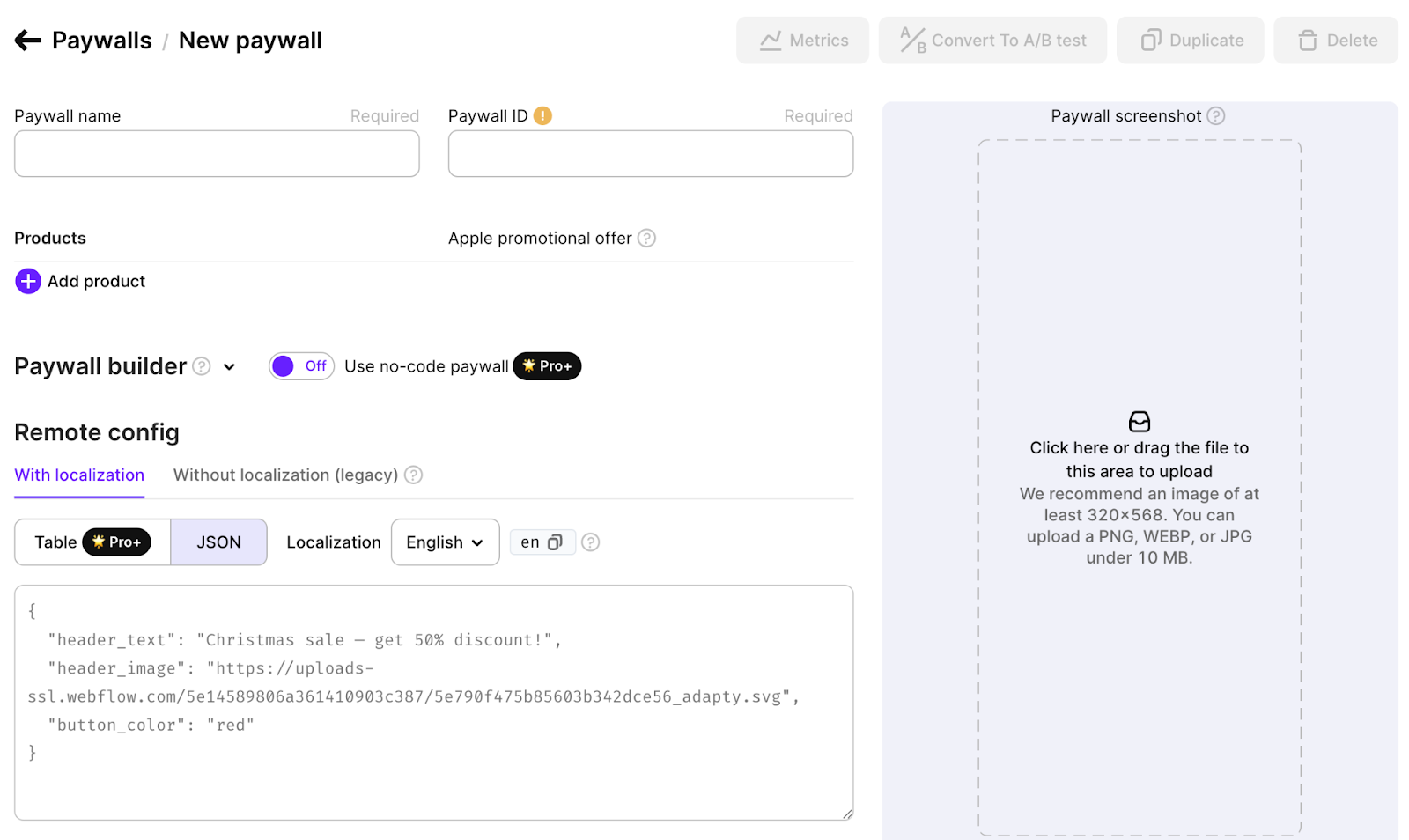Open the English localization dropdown
This screenshot has height=840, width=1409.
(x=445, y=542)
